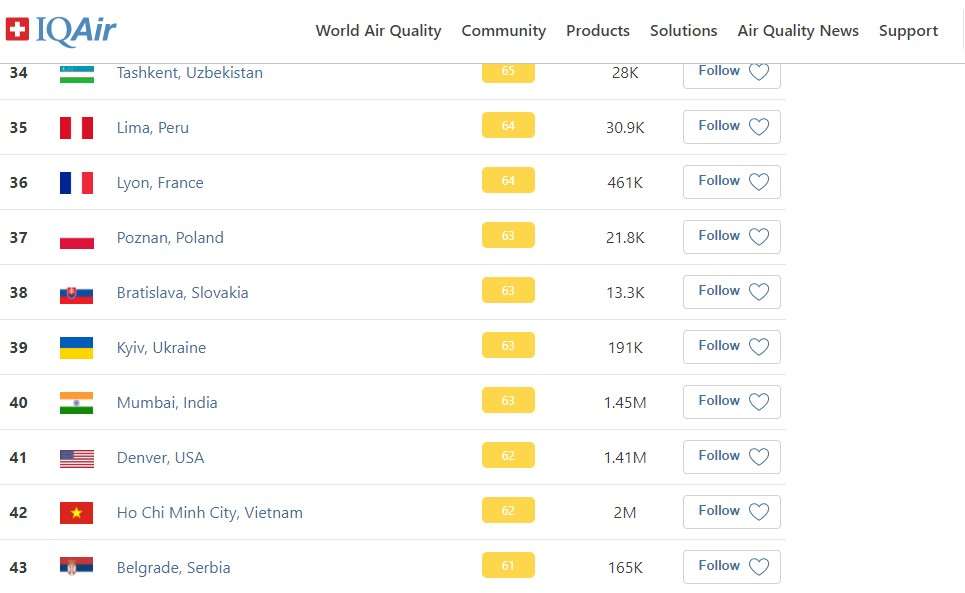Open the Lyon, France city link
Screen dimensions: 965x593
click(x=160, y=183)
